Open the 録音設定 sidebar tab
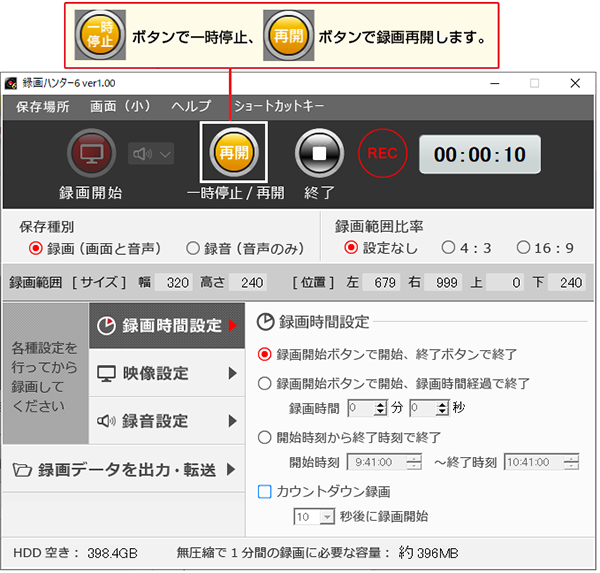Image resolution: width=600 pixels, height=573 pixels. point(167,421)
